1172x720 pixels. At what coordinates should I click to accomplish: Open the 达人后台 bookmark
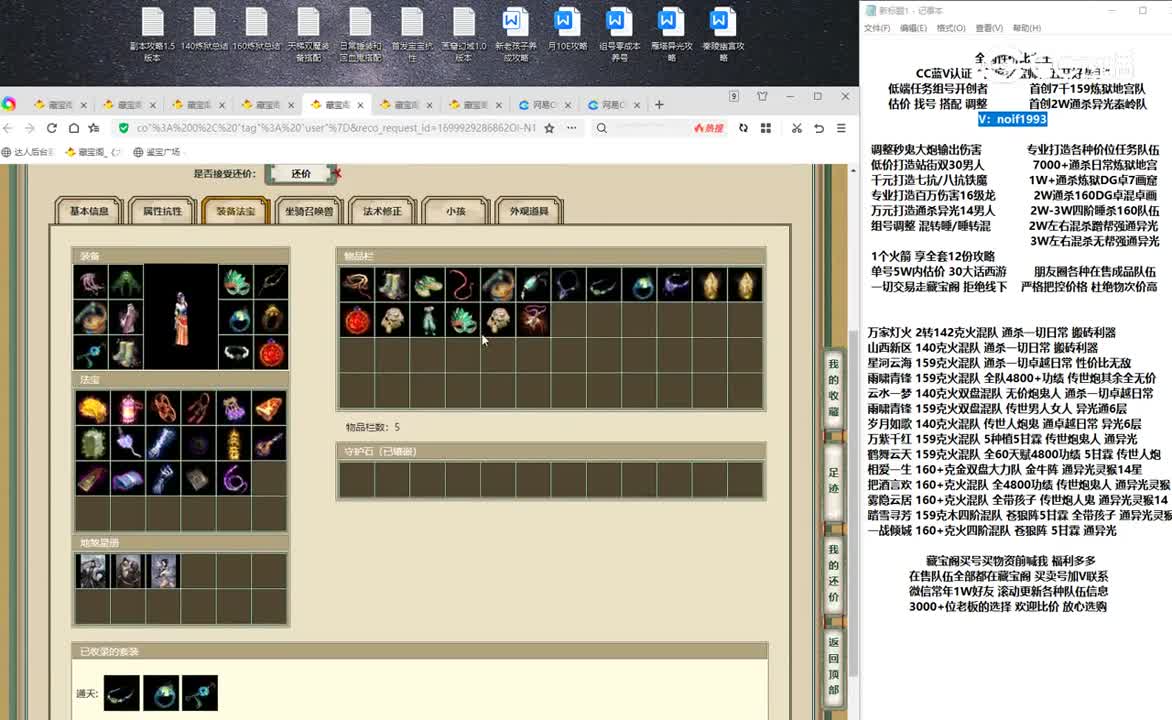click(x=28, y=152)
